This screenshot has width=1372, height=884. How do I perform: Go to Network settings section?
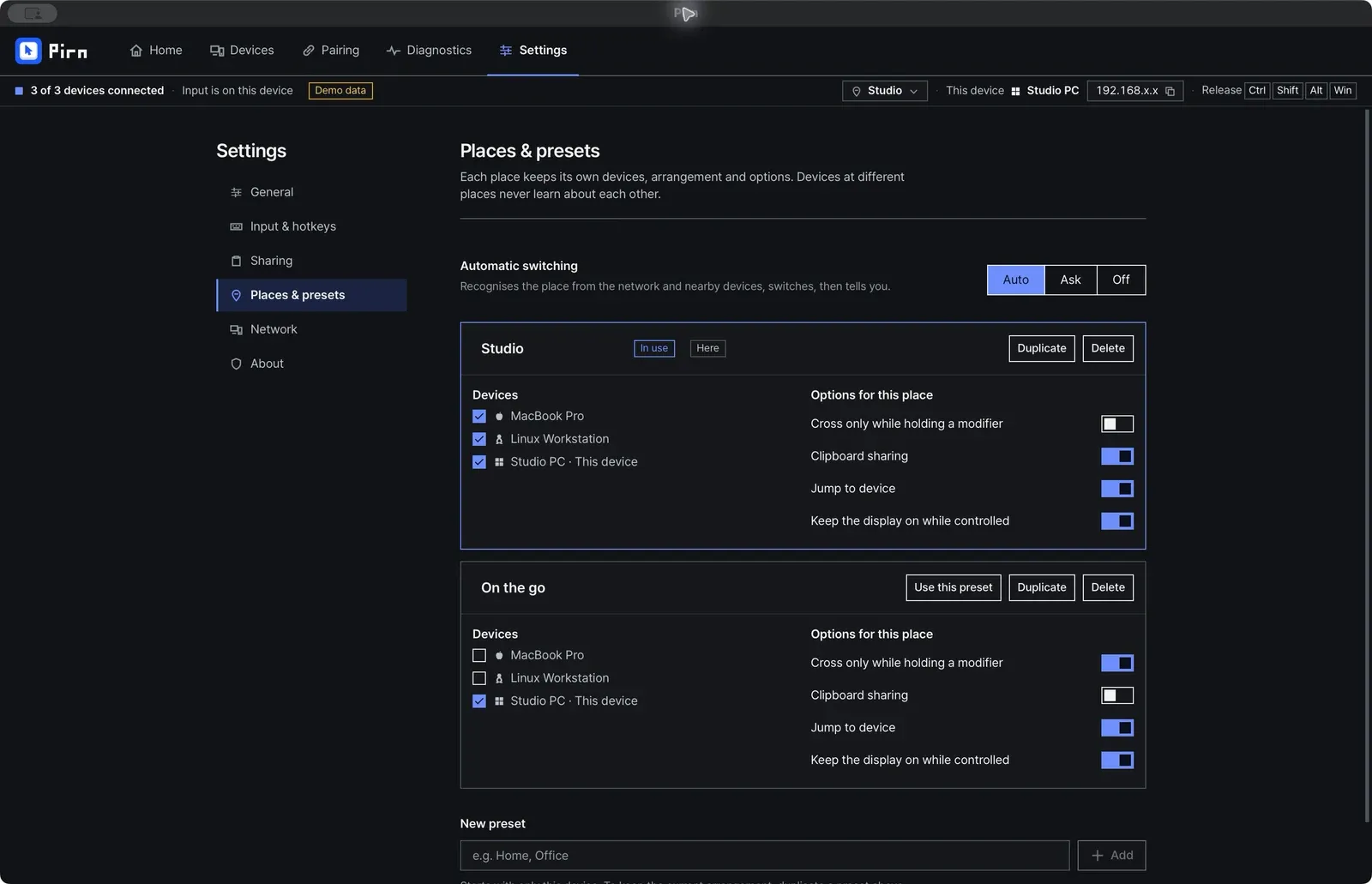pyautogui.click(x=311, y=329)
